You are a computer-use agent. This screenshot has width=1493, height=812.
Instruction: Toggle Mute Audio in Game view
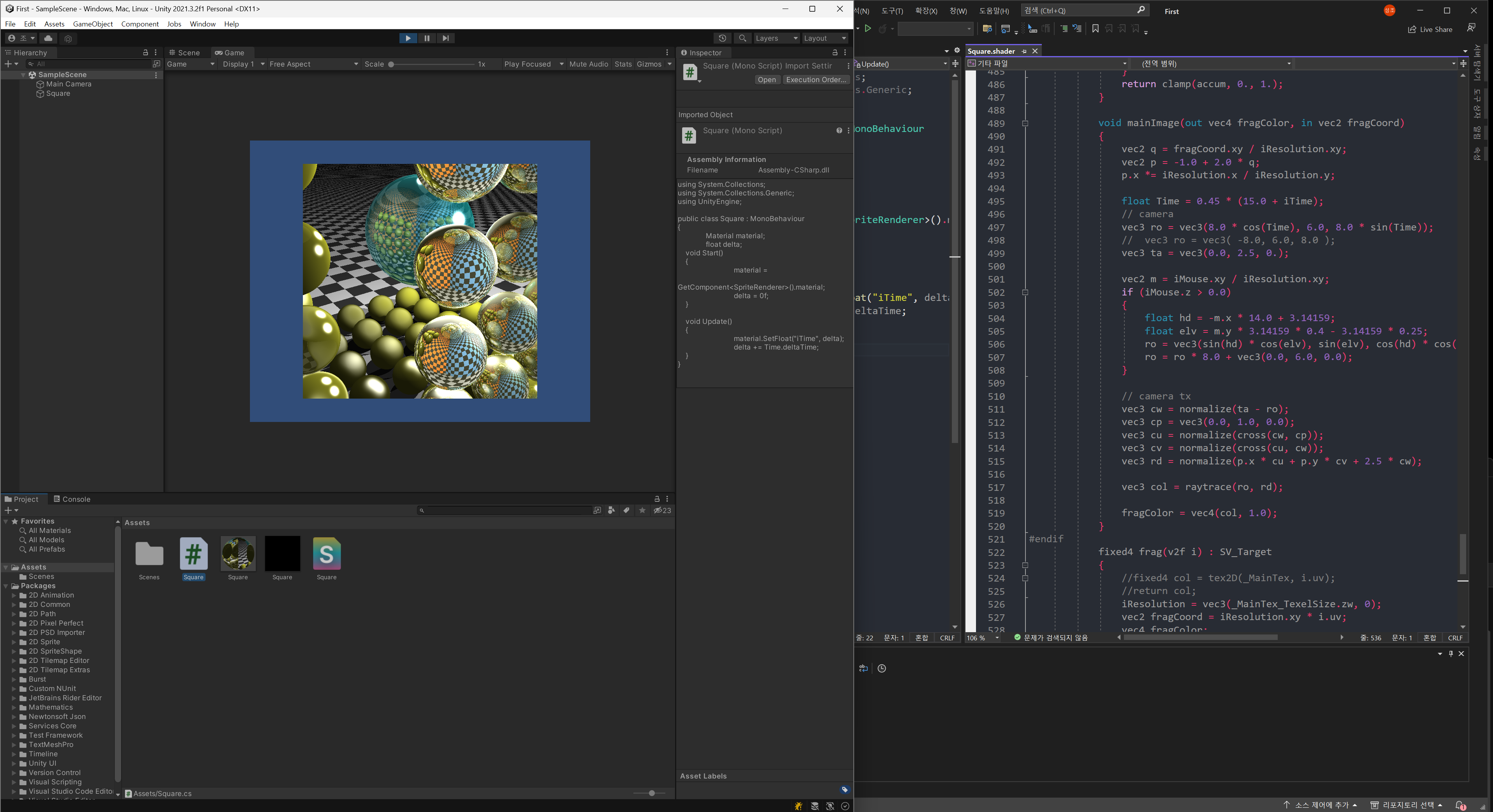(x=588, y=64)
